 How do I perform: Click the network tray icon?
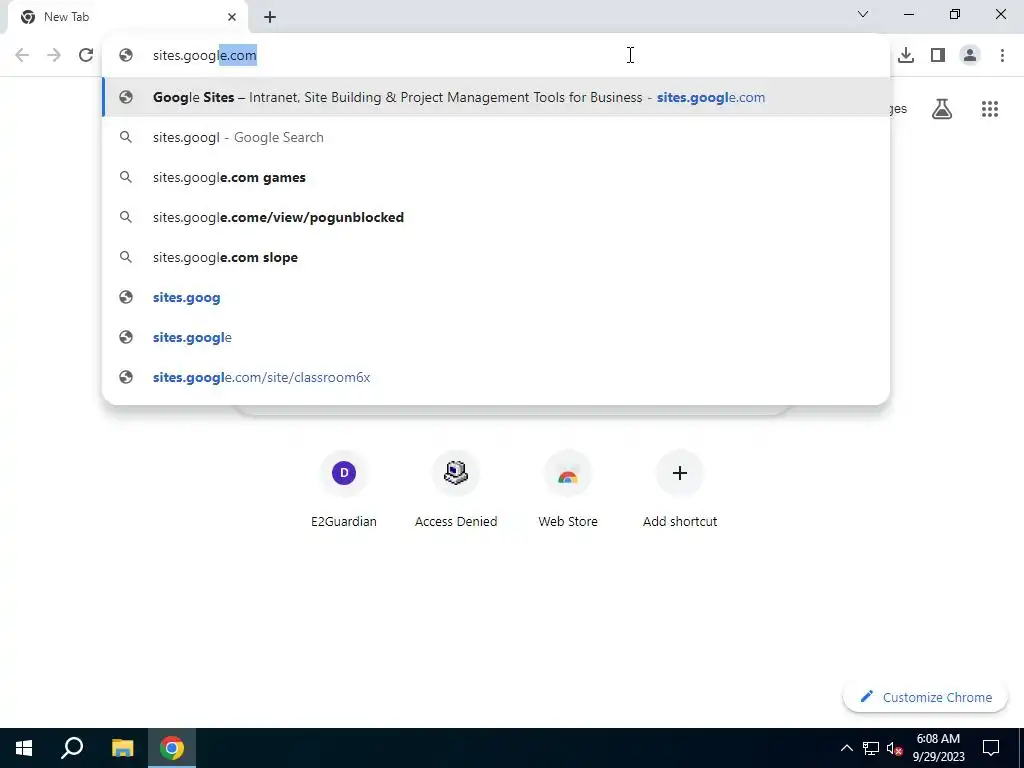[871, 748]
